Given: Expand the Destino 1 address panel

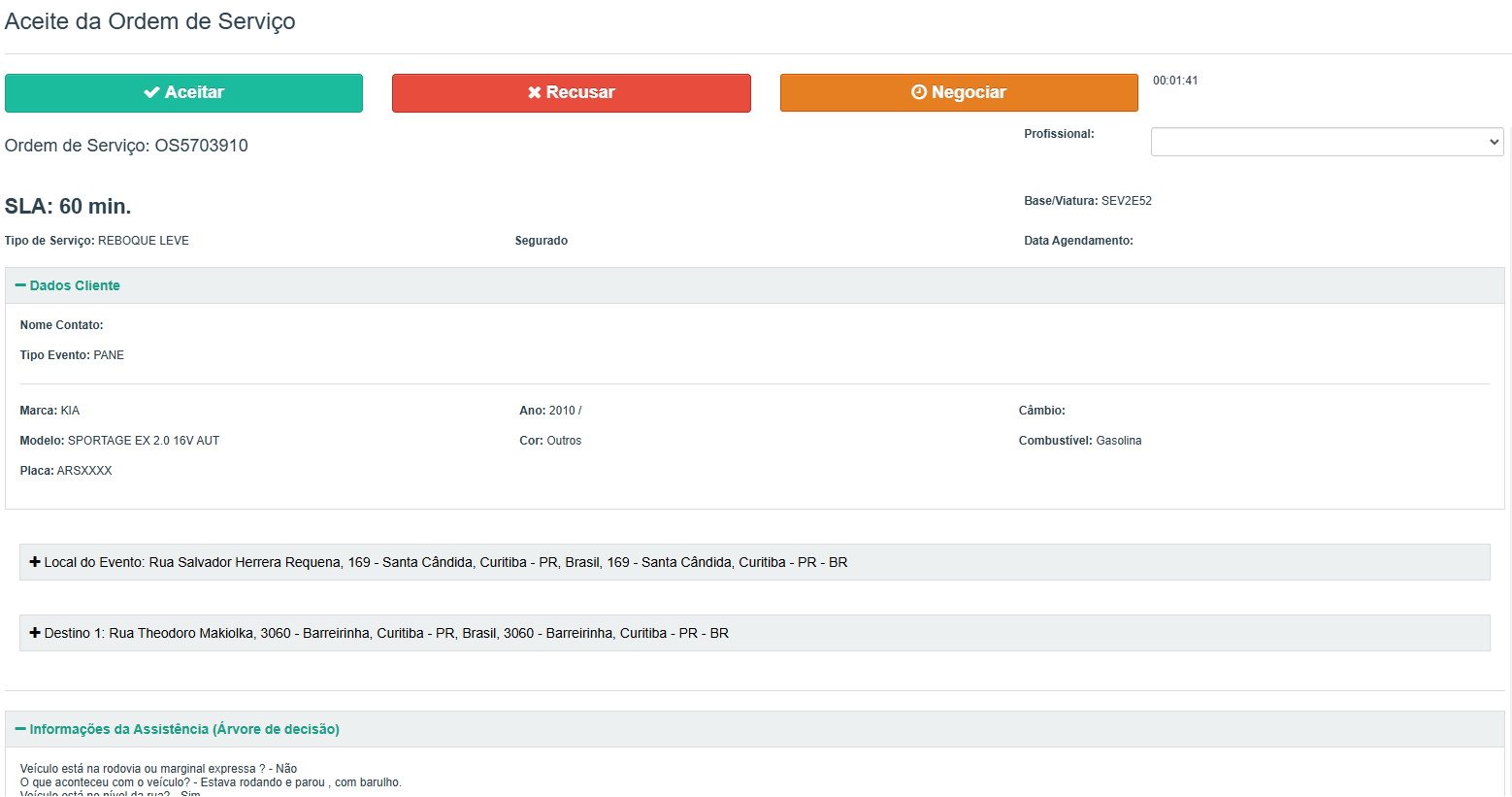Looking at the screenshot, I should click(386, 633).
